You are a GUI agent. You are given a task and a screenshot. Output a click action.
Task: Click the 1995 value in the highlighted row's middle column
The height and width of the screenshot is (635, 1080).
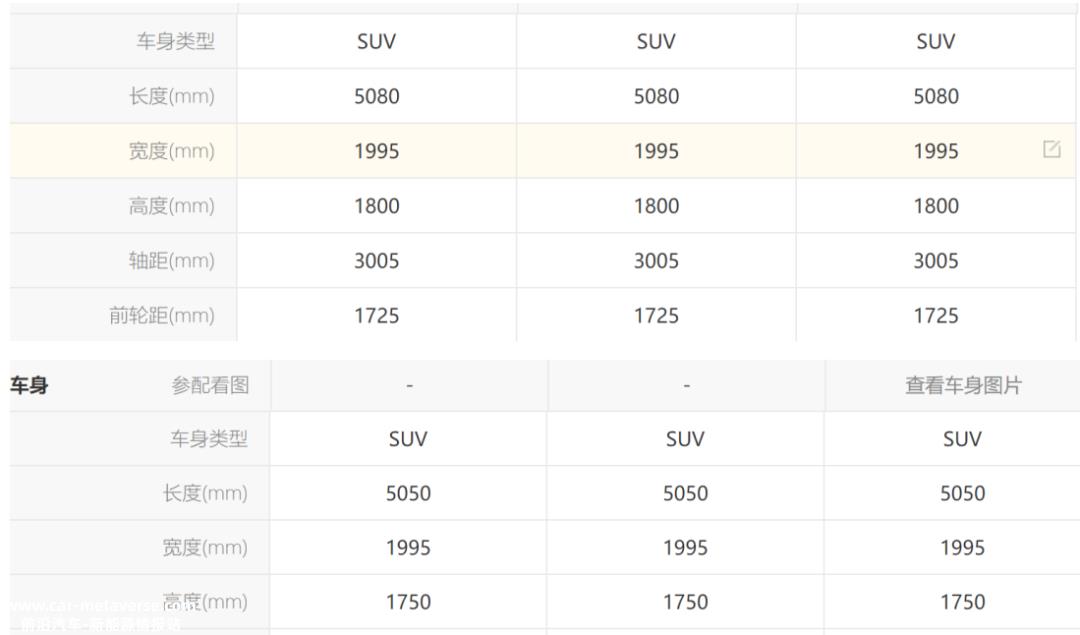click(x=656, y=152)
